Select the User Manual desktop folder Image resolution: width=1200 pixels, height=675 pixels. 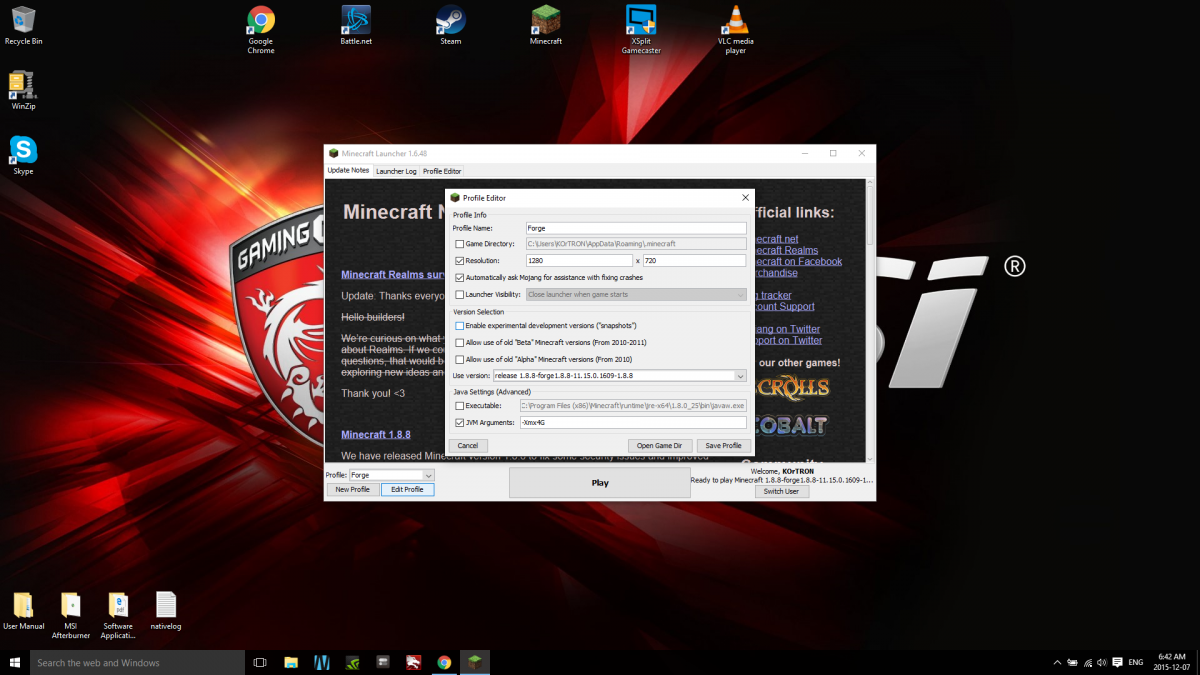(23, 611)
